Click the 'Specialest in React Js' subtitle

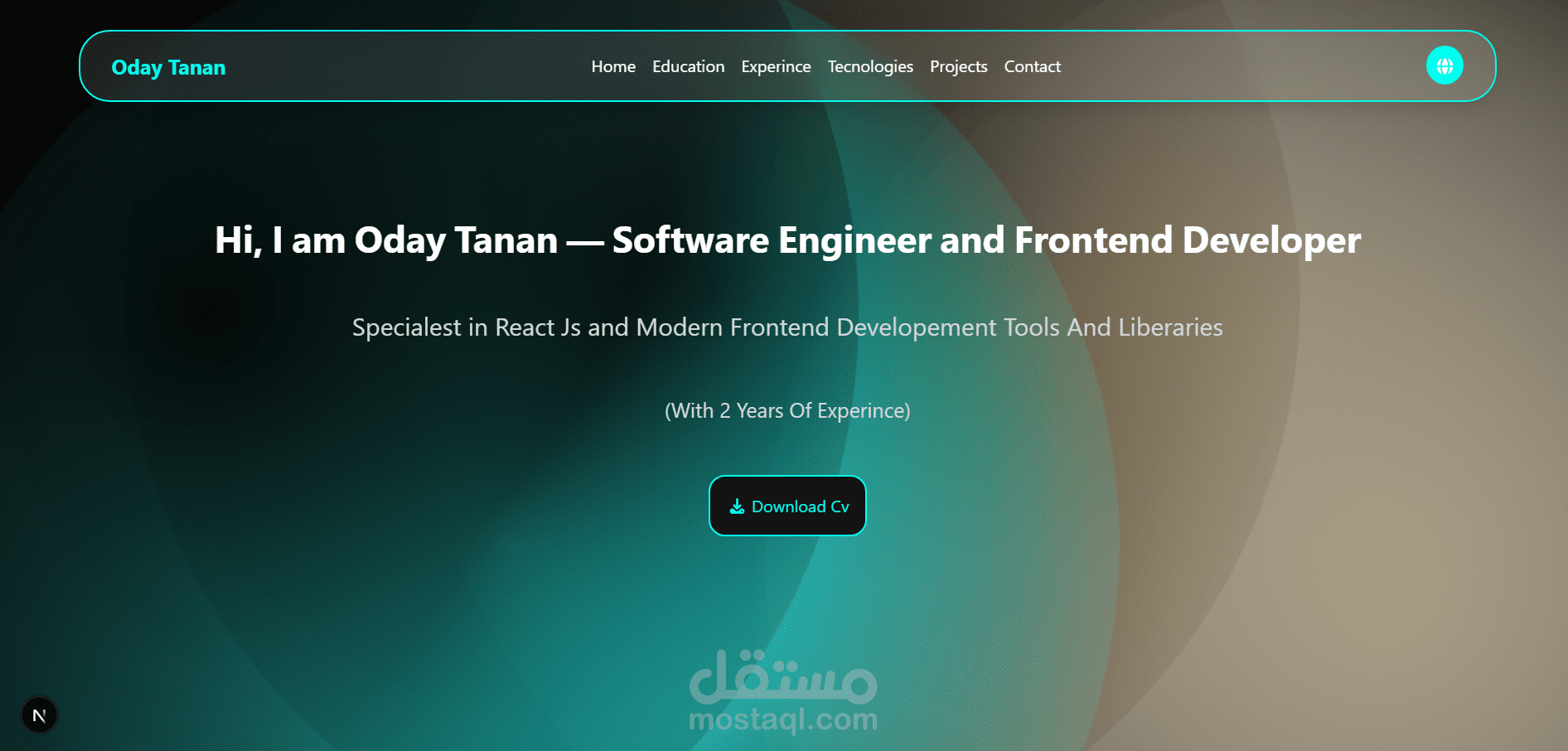(787, 327)
